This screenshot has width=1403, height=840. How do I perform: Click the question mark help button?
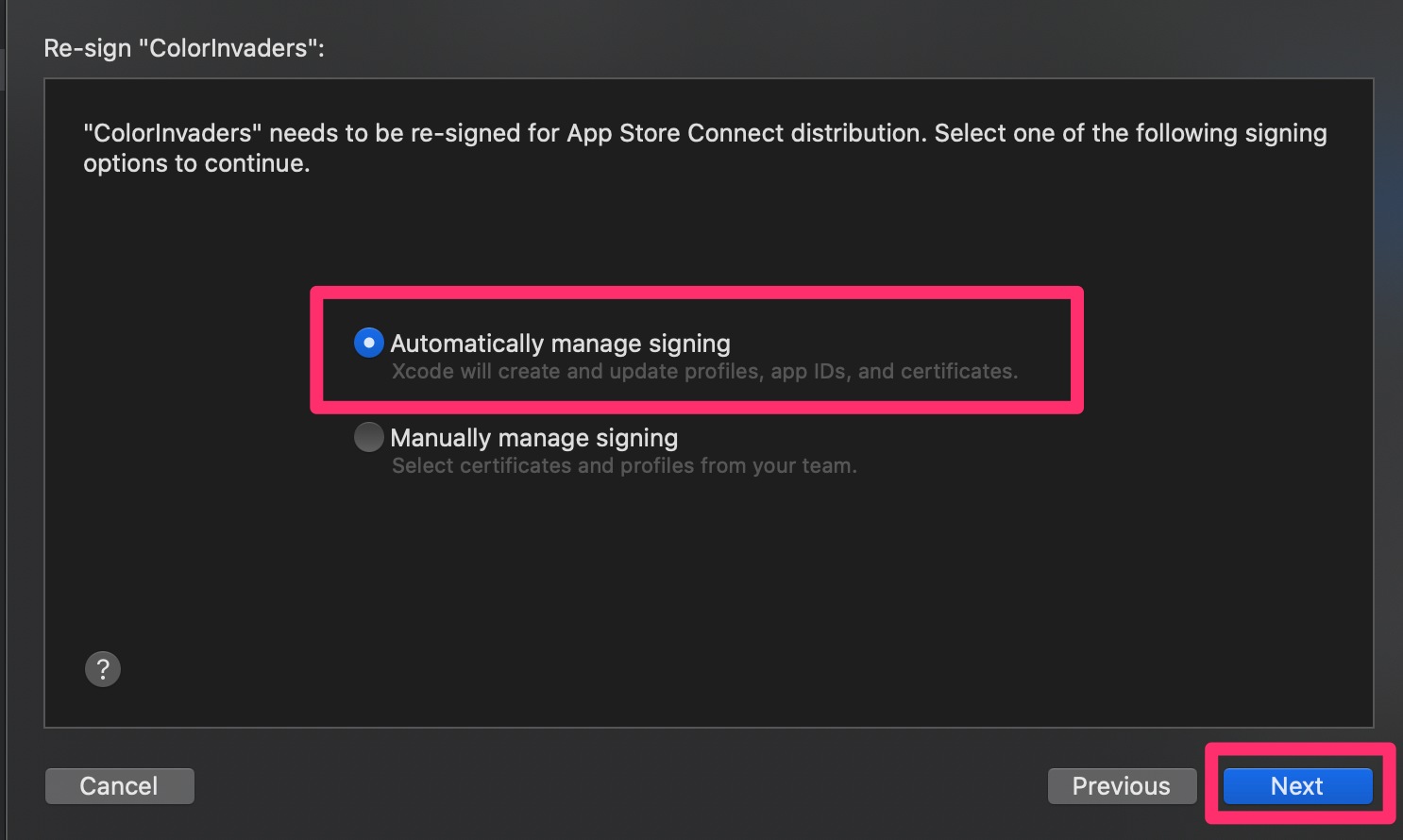[103, 669]
